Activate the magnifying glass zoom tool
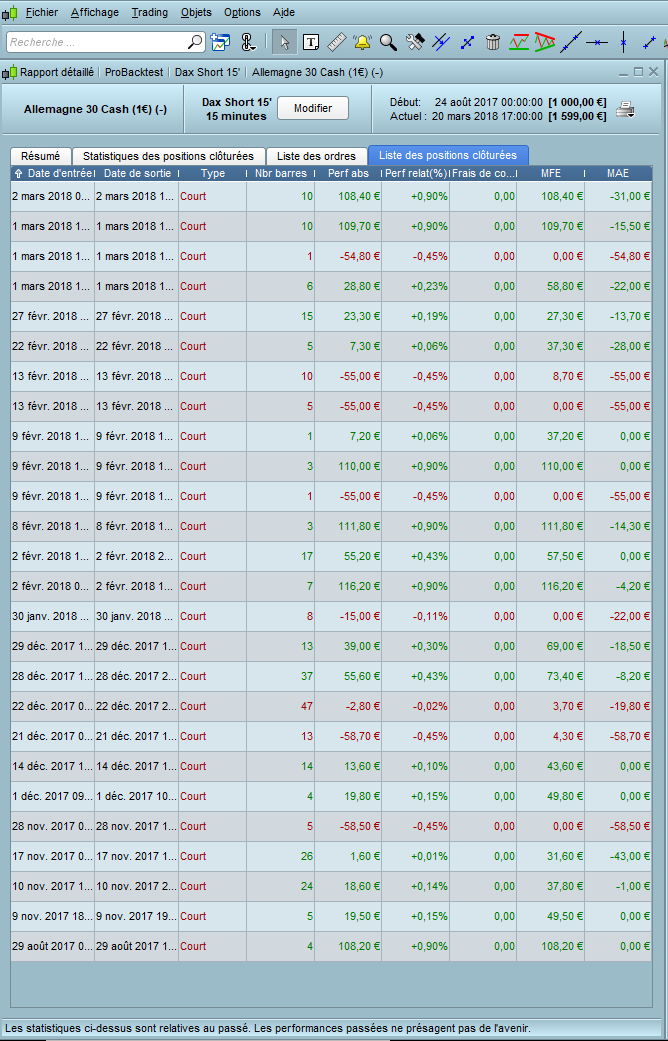This screenshot has width=668, height=1041. tap(388, 42)
